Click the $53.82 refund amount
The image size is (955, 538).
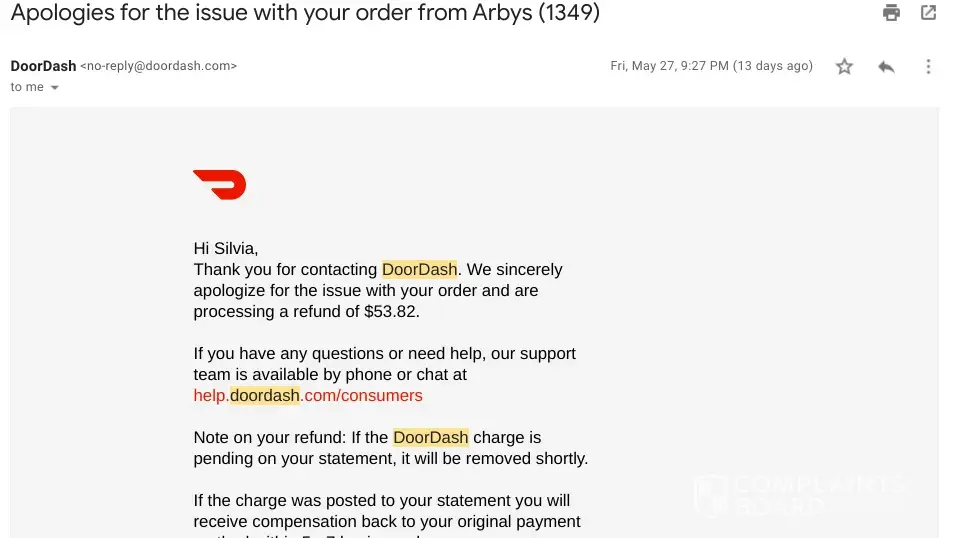coord(391,312)
